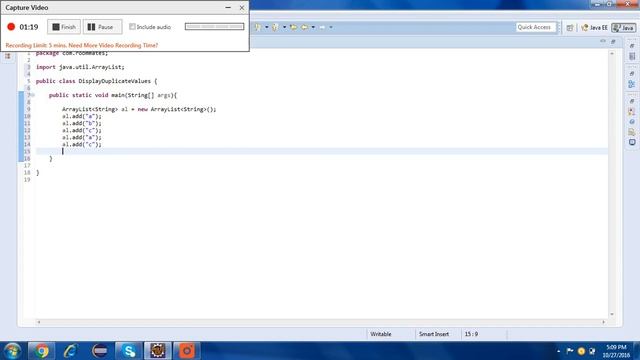640x360 pixels.
Task: Click the horizontal scrollbar right arrow
Action: (603, 322)
